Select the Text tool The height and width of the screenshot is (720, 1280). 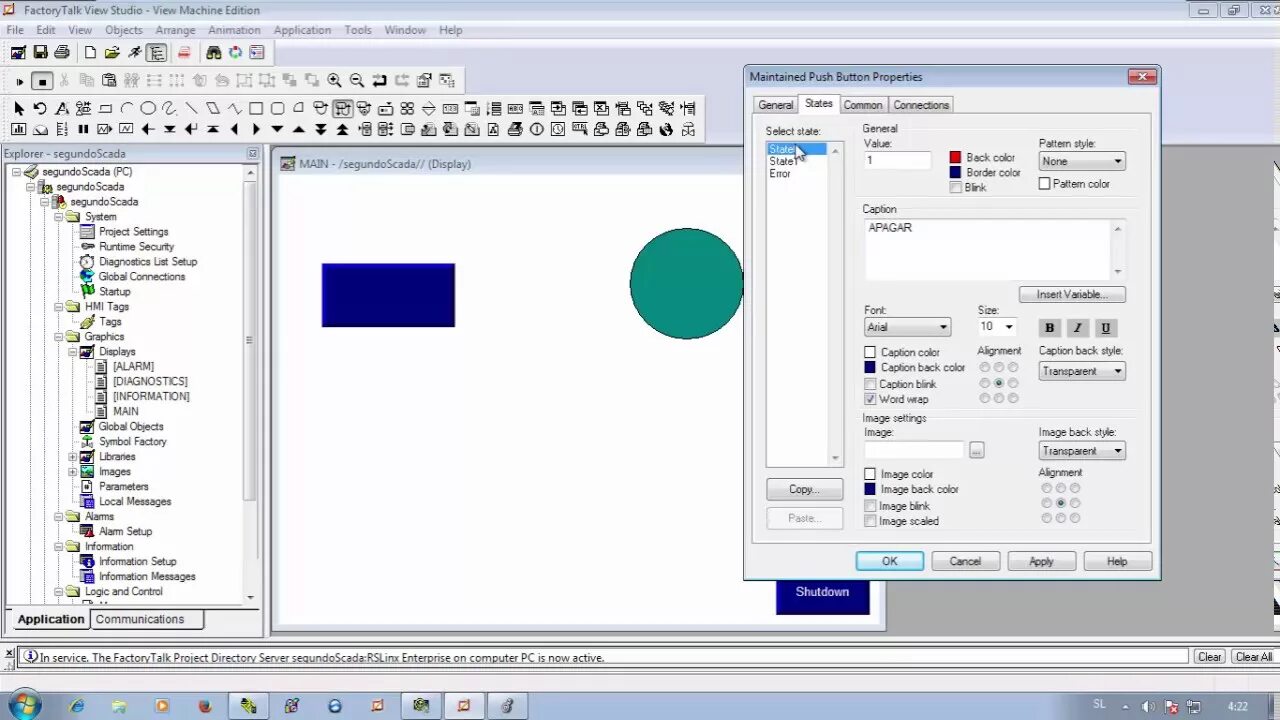point(62,108)
